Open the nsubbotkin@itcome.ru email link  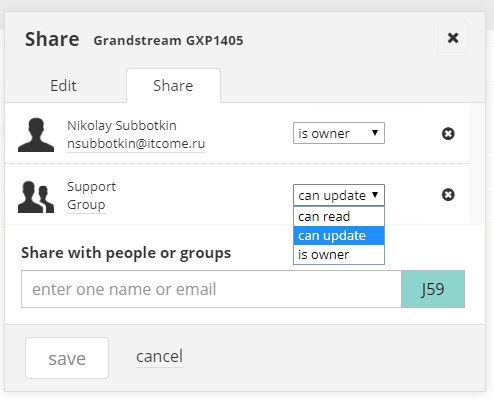coord(136,144)
